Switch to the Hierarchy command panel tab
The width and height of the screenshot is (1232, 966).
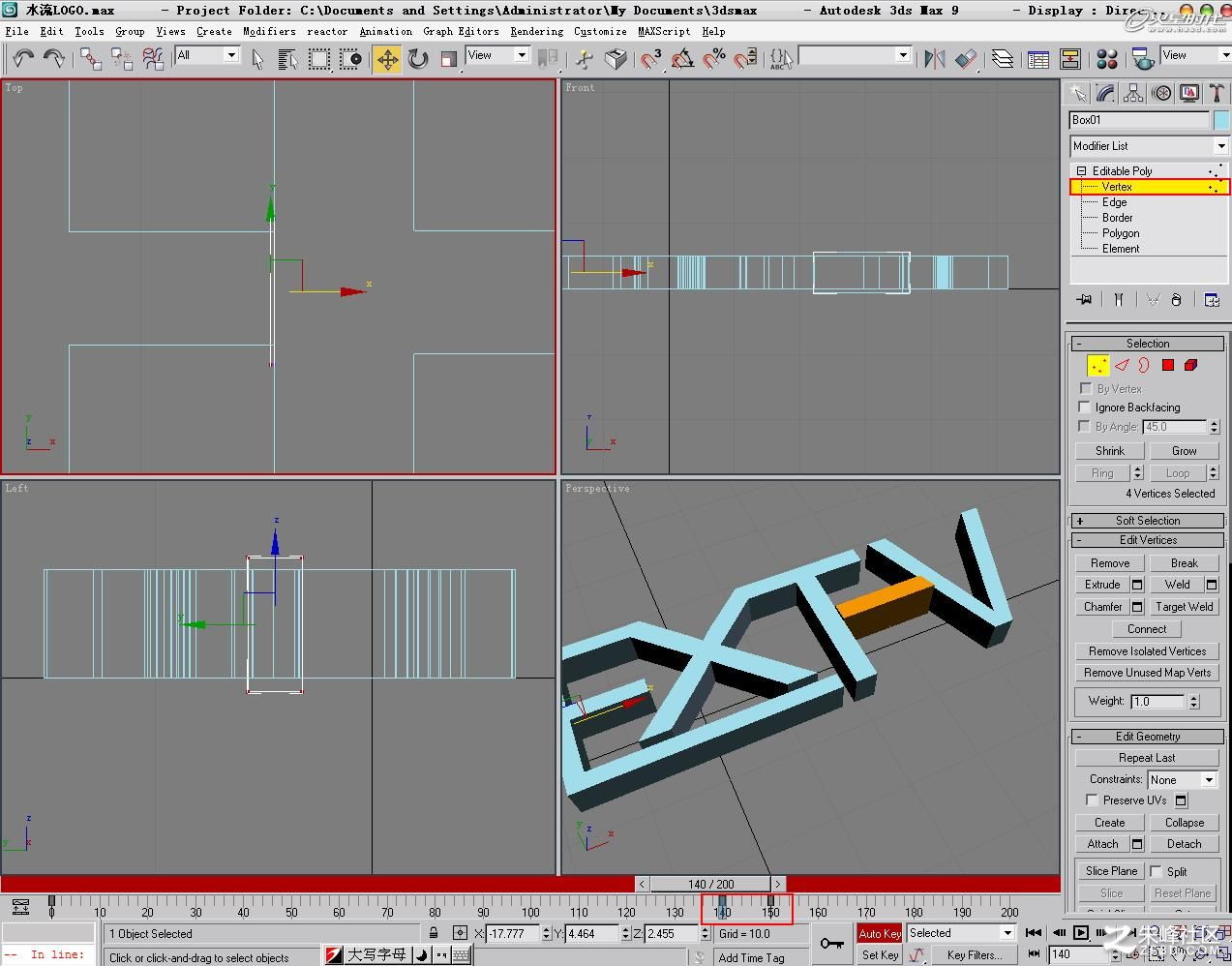[1133, 93]
